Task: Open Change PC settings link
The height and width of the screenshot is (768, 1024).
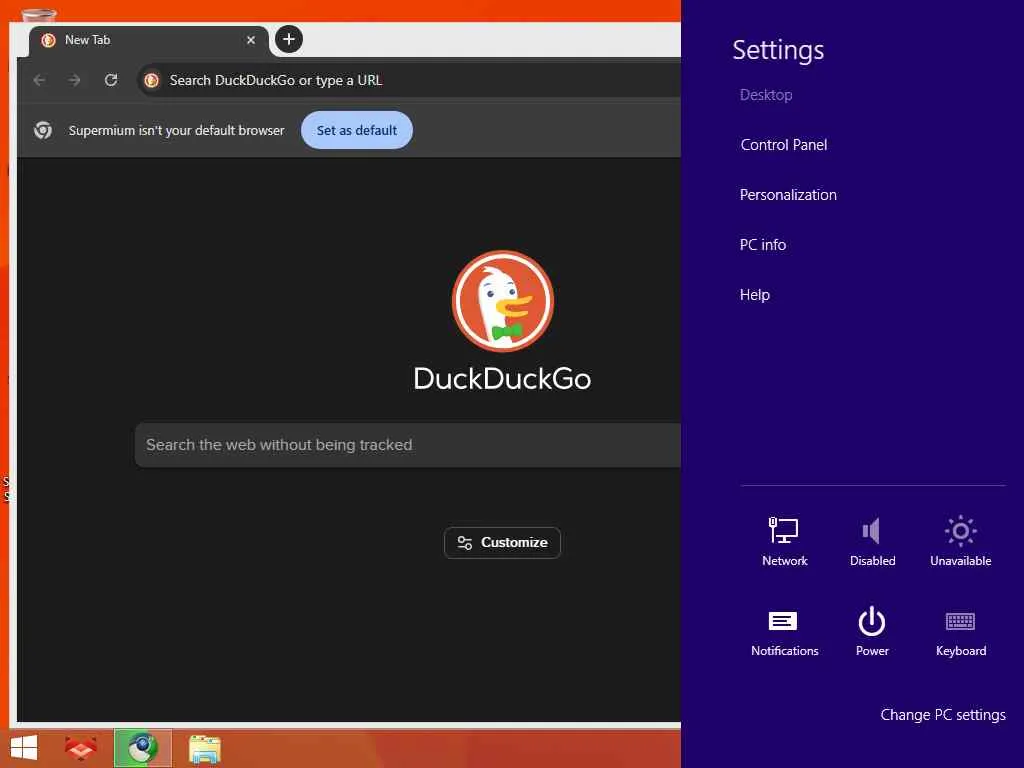Action: (942, 714)
